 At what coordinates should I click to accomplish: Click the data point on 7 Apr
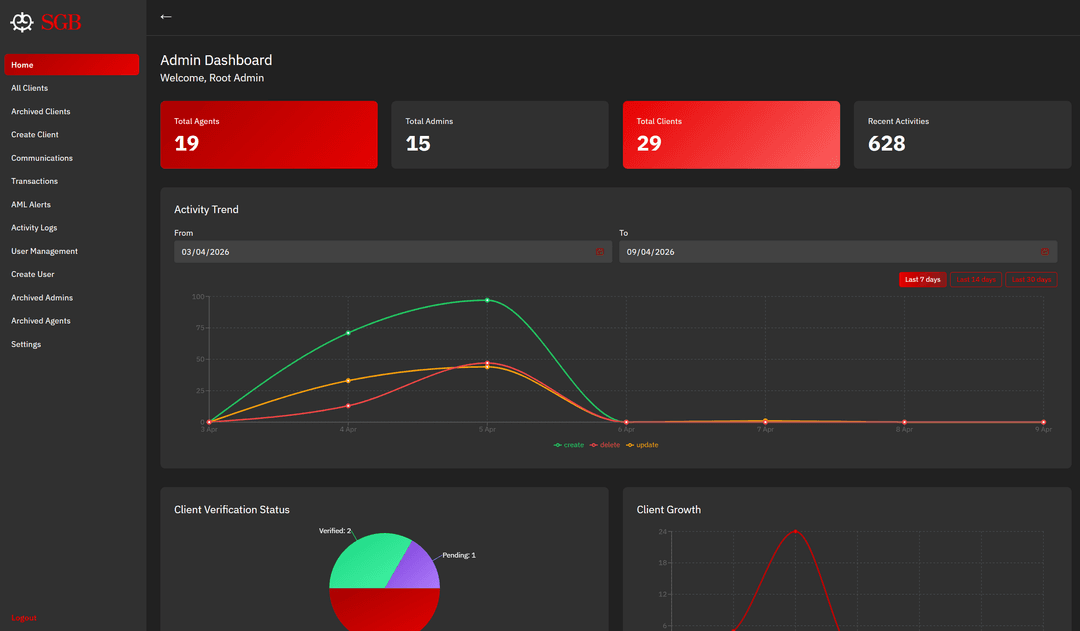pyautogui.click(x=765, y=422)
